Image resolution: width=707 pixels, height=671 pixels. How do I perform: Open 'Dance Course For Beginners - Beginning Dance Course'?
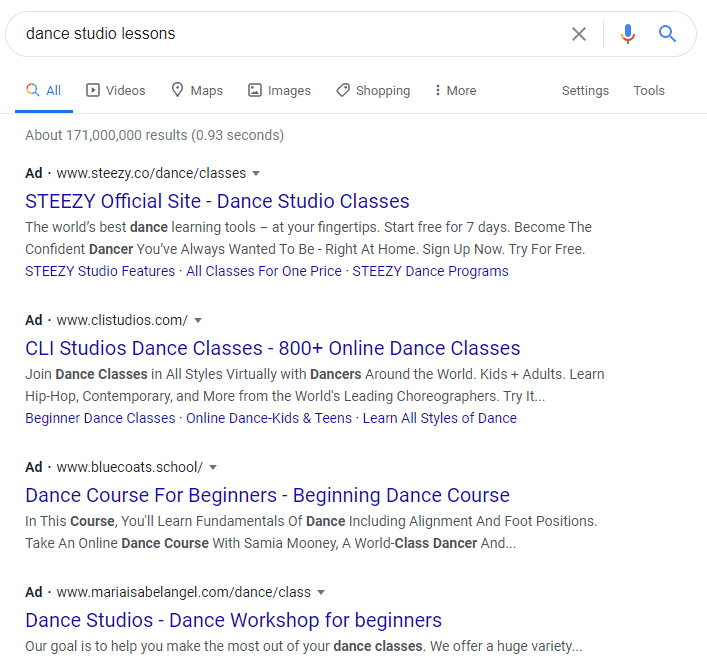(x=267, y=495)
